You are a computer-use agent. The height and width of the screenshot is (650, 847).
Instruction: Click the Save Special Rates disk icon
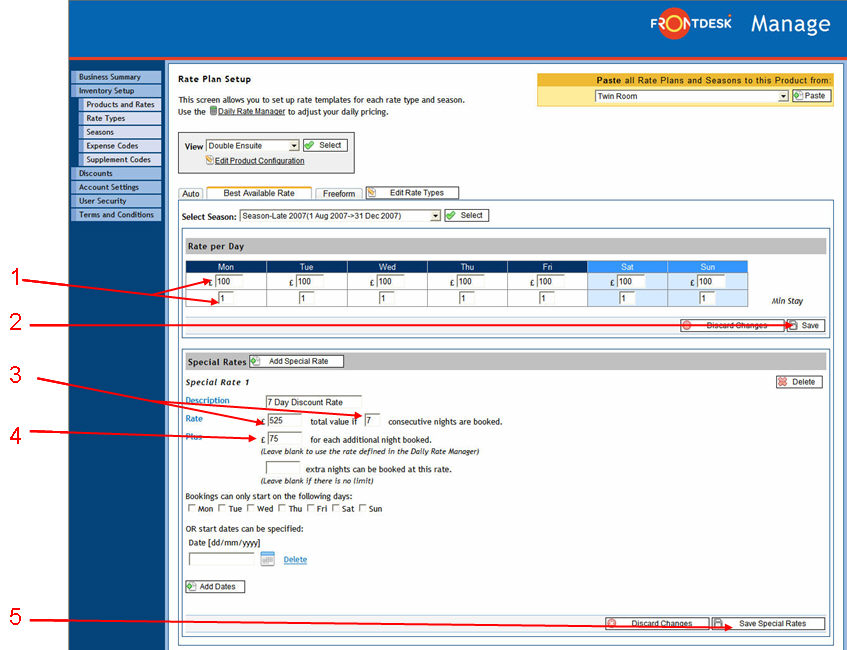click(718, 623)
